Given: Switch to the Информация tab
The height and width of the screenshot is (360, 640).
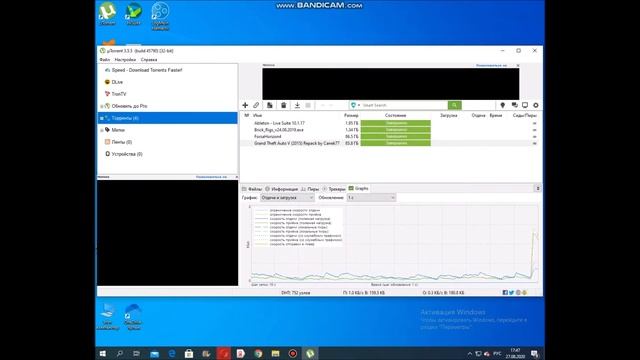Looking at the screenshot, I should click(x=282, y=189).
